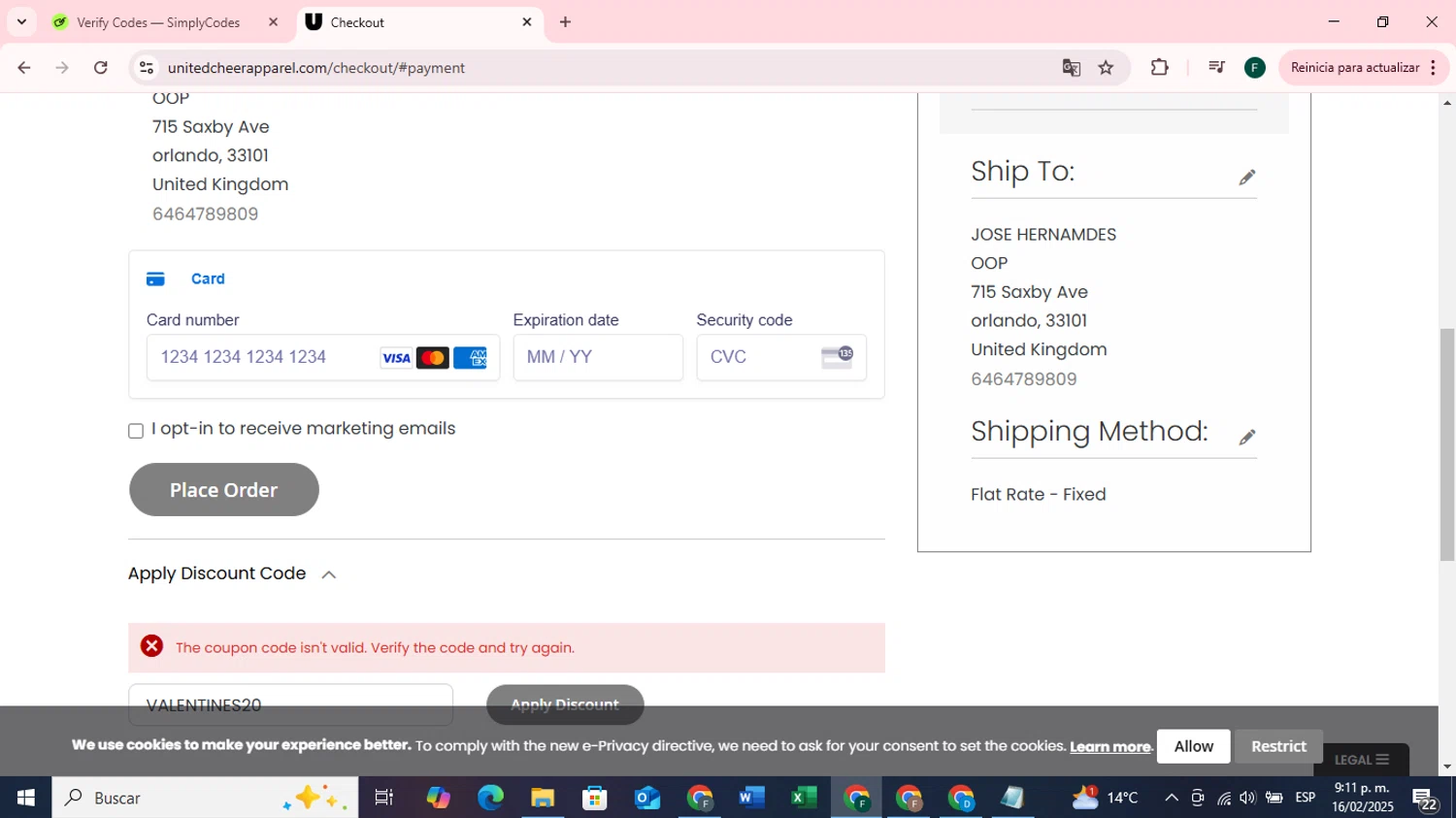Edit the Ship To address pencil icon

click(1246, 178)
